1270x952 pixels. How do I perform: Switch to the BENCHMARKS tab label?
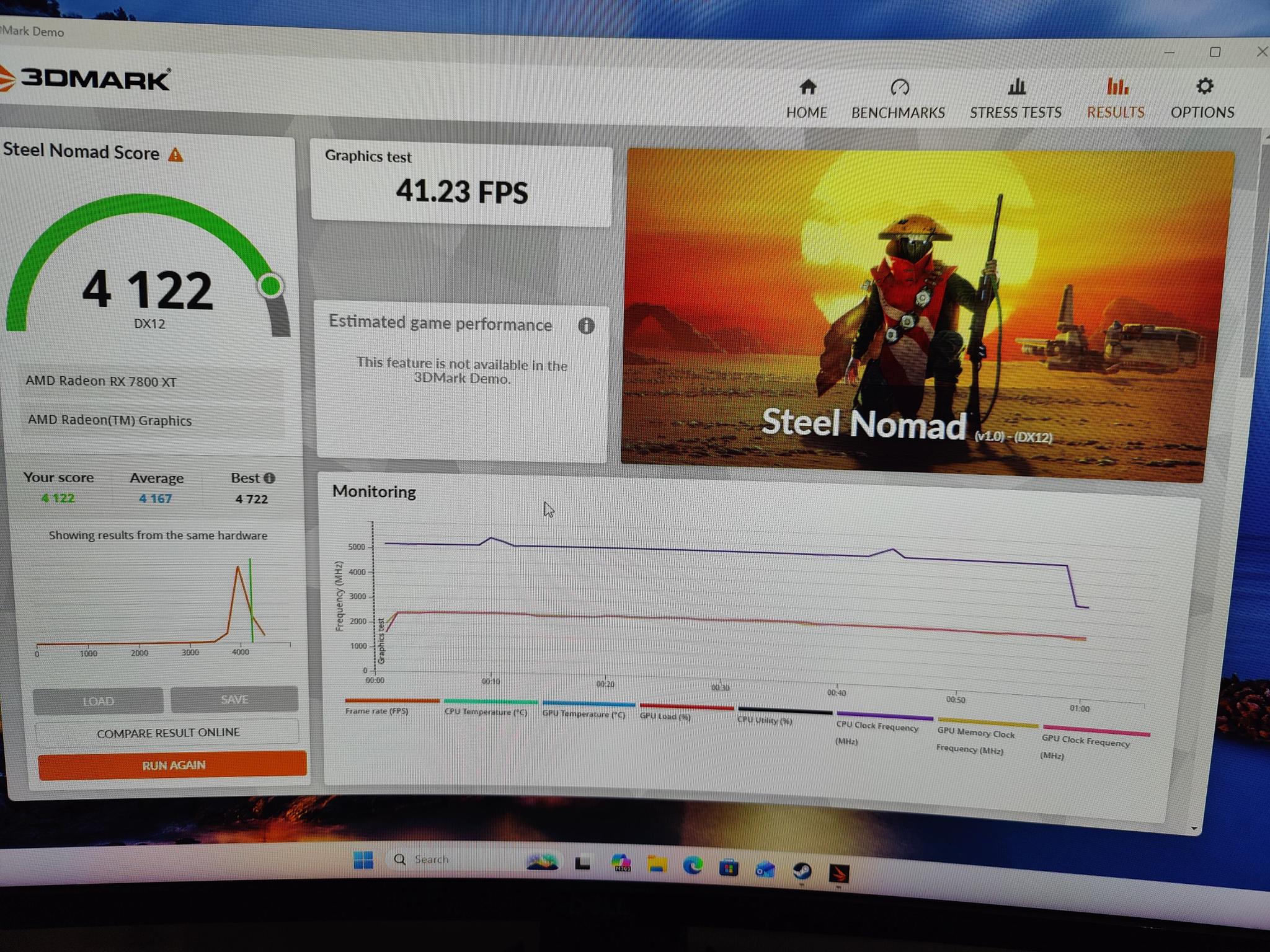pos(898,113)
